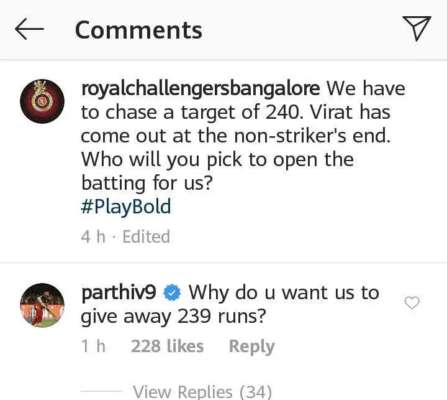Viewport: 447px width, 400px height.
Task: Open the parthiv9 username link
Action: pyautogui.click(x=119, y=293)
